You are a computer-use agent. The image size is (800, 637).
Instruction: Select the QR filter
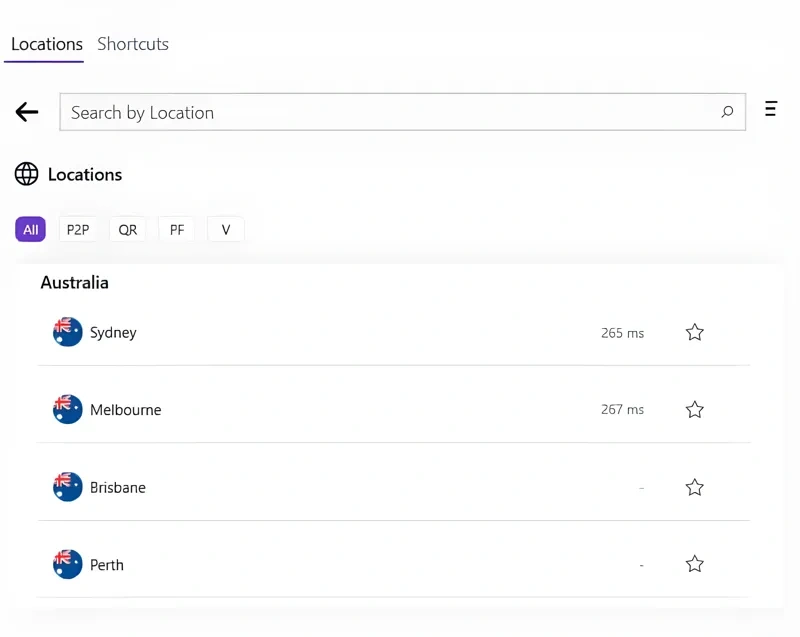click(x=127, y=229)
